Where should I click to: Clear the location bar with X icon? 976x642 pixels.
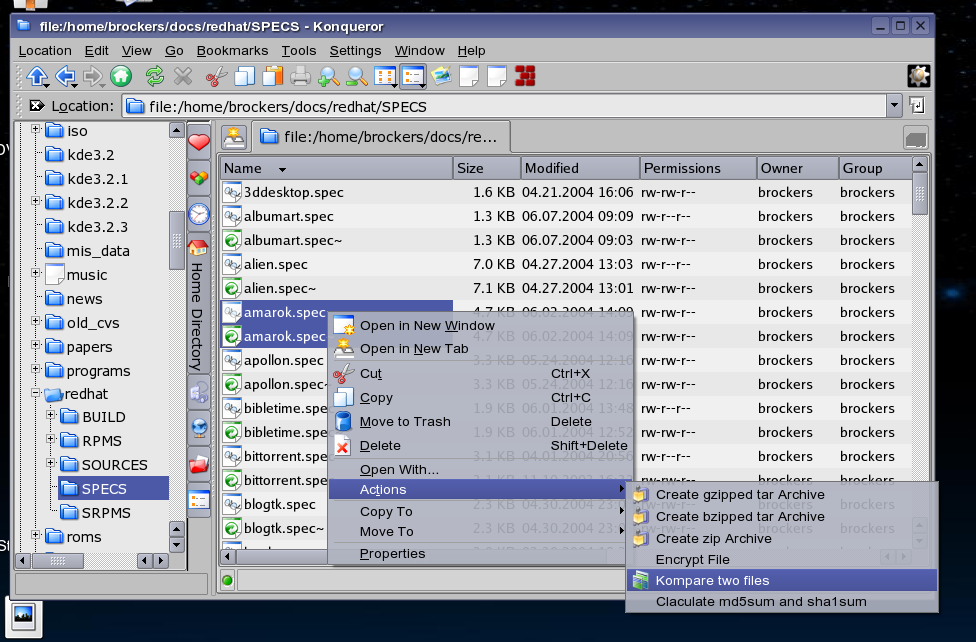pos(37,106)
